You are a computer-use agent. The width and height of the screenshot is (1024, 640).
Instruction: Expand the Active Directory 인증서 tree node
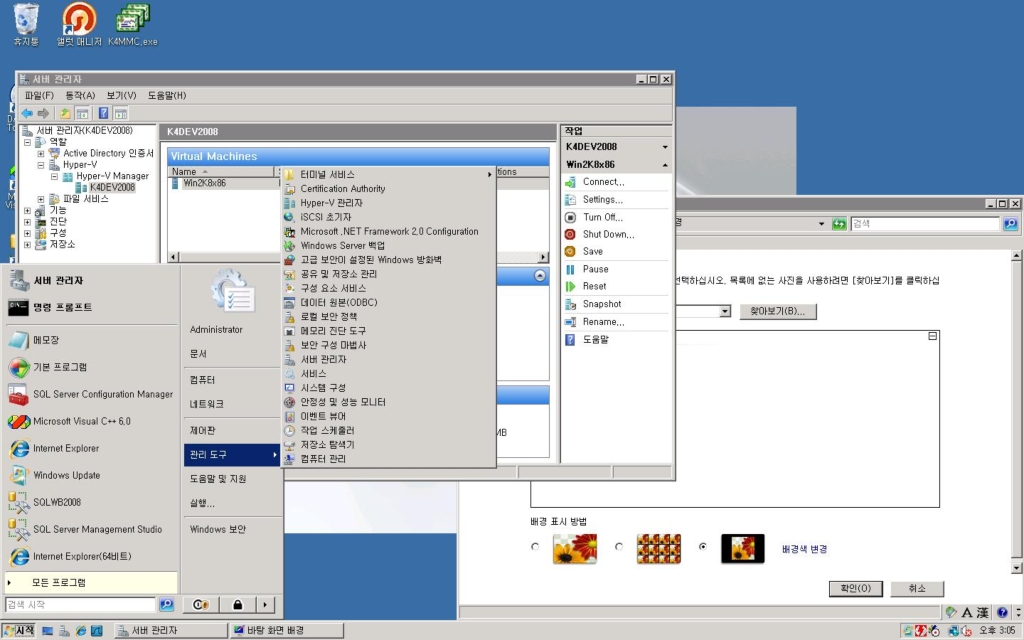click(x=41, y=153)
